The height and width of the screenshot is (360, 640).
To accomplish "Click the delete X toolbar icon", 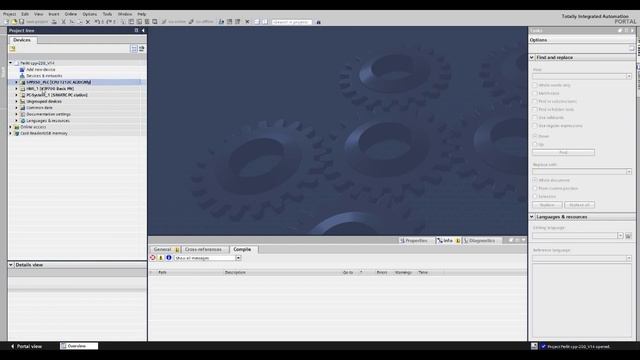I will 87,22.
